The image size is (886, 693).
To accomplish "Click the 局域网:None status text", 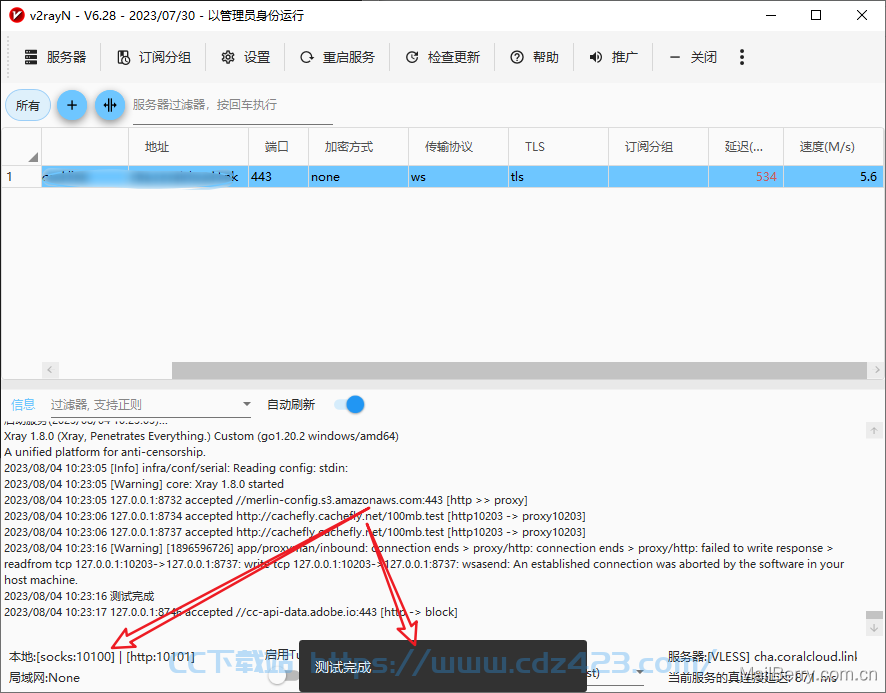I will click(x=45, y=678).
